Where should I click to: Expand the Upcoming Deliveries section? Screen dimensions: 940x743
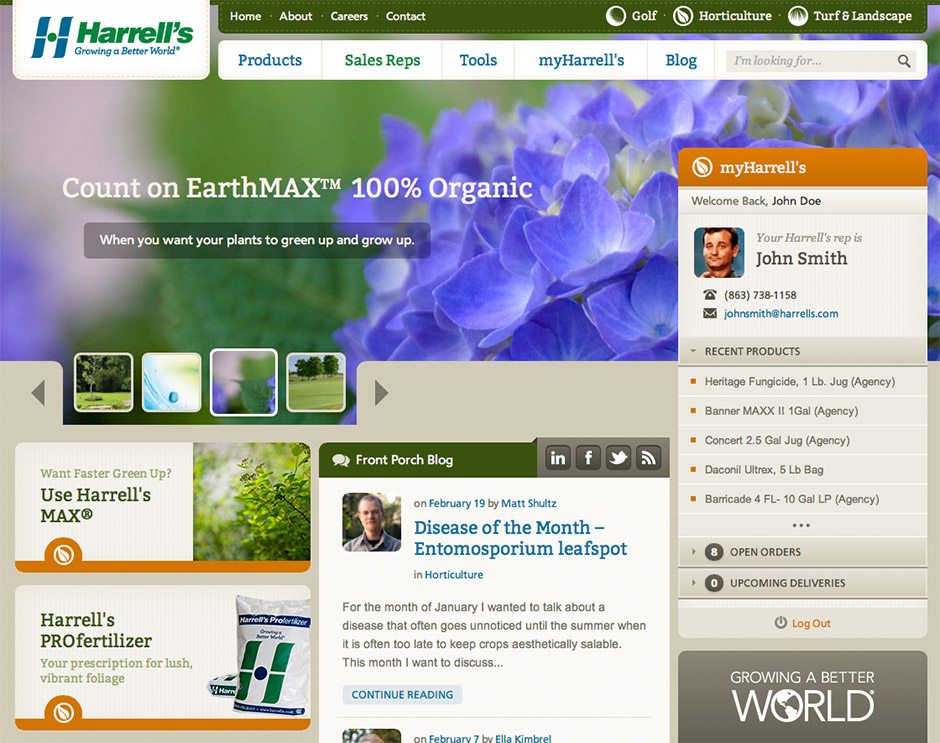point(803,583)
